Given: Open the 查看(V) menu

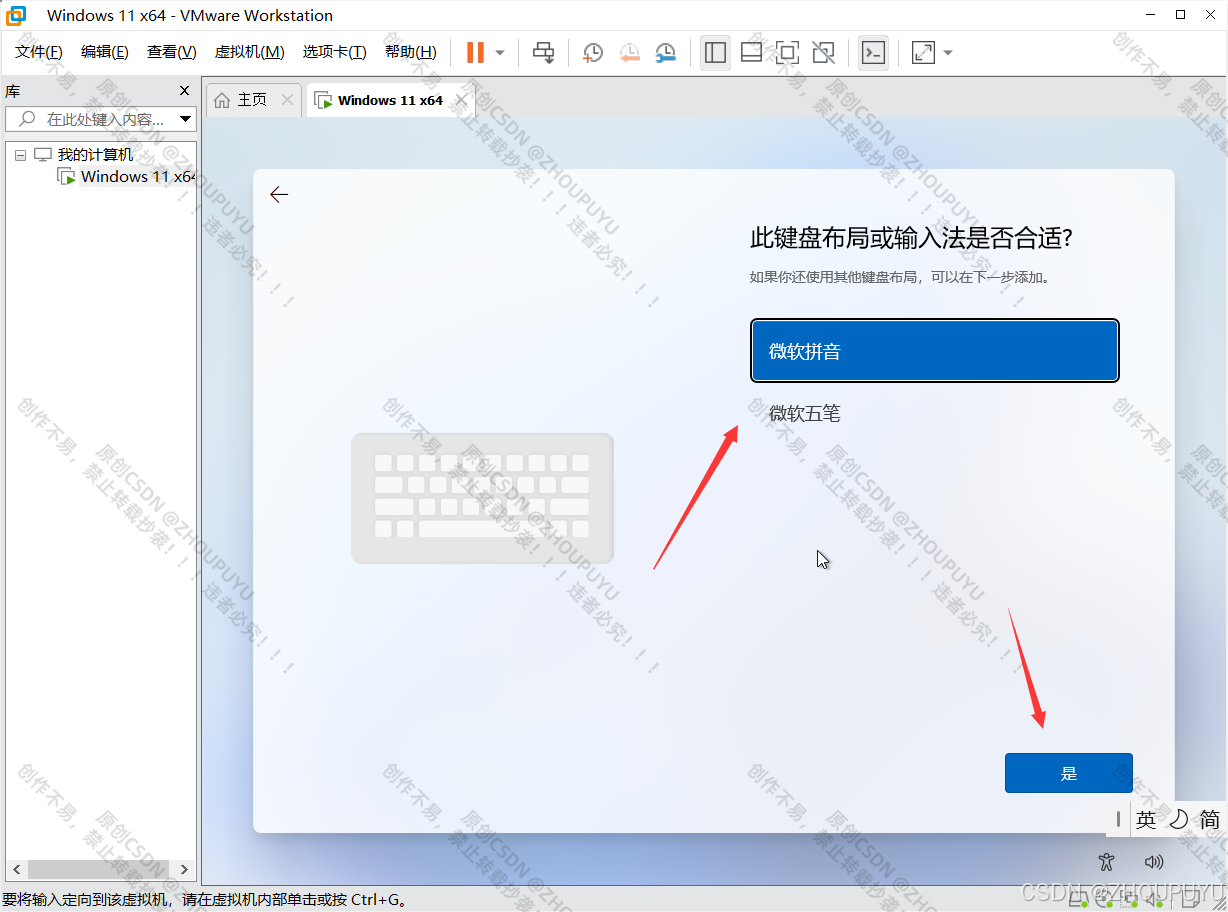Looking at the screenshot, I should click(x=171, y=52).
